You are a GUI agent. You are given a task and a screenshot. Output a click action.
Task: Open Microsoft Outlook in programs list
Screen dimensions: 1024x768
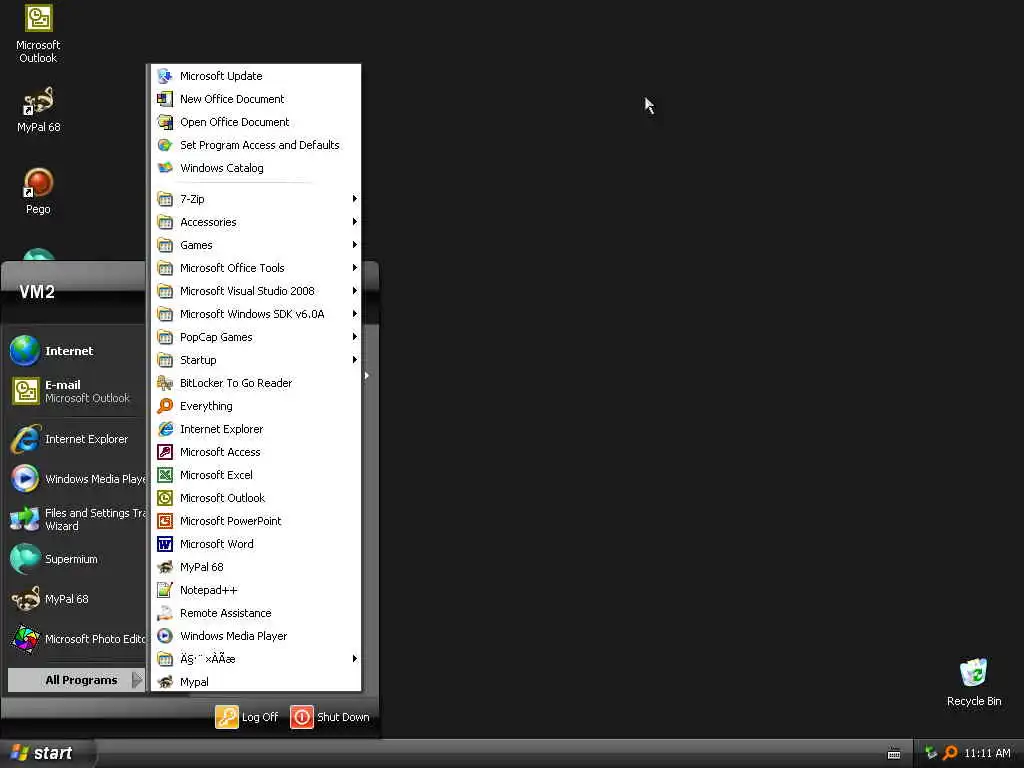coord(255,498)
